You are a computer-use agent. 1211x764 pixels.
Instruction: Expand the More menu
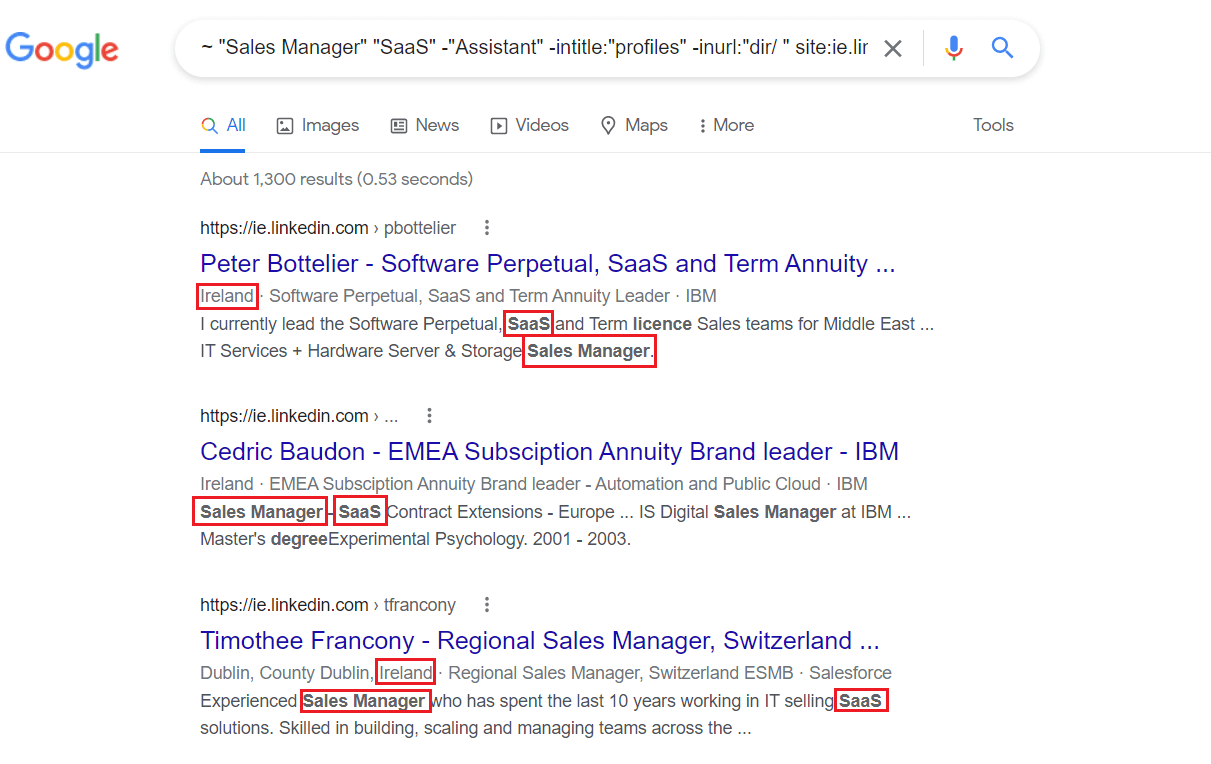[x=726, y=125]
